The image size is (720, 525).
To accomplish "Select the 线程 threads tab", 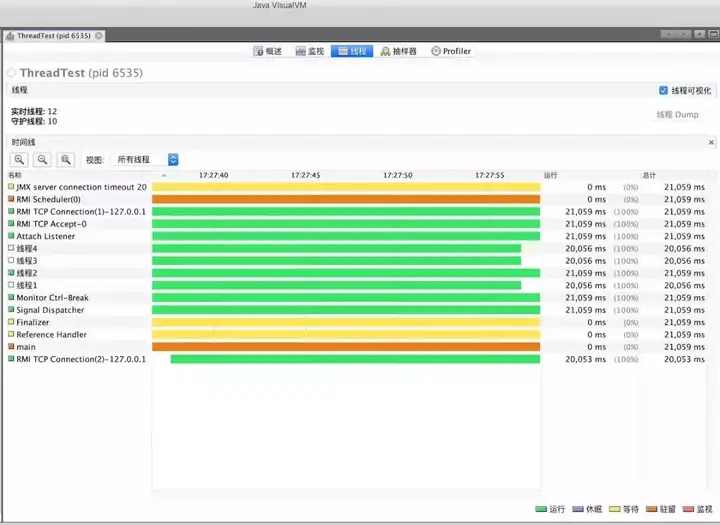I will tap(352, 51).
